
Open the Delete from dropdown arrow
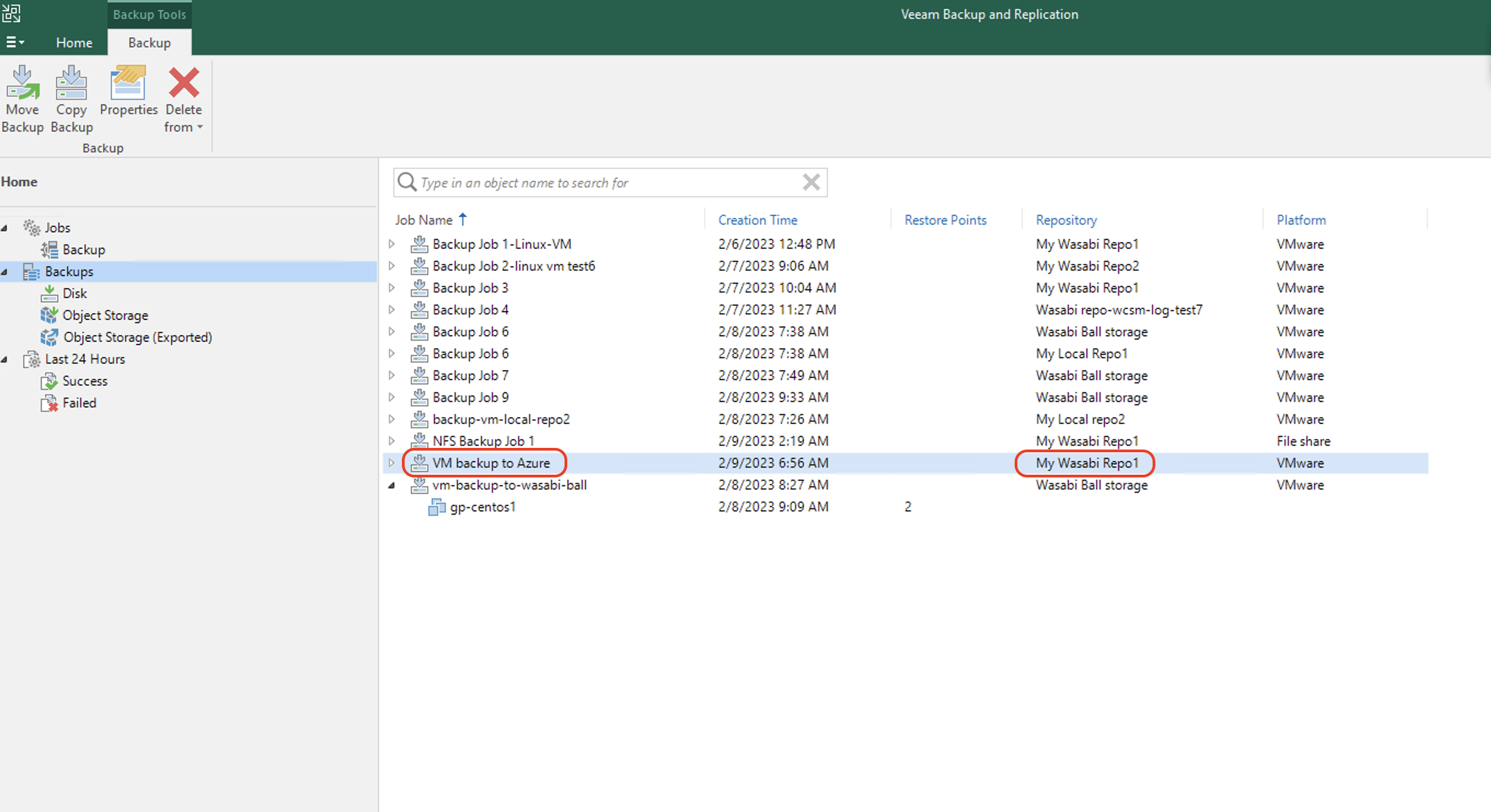(200, 128)
